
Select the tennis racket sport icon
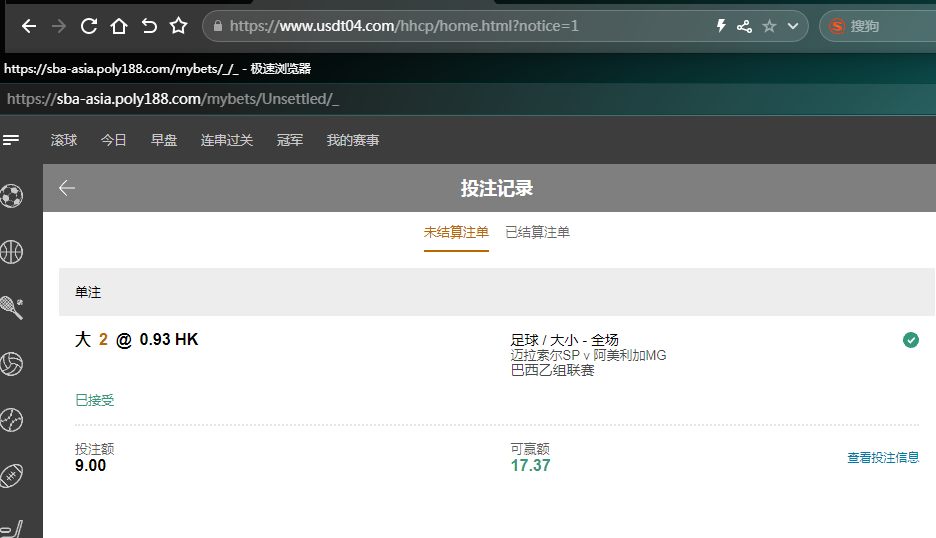12,307
